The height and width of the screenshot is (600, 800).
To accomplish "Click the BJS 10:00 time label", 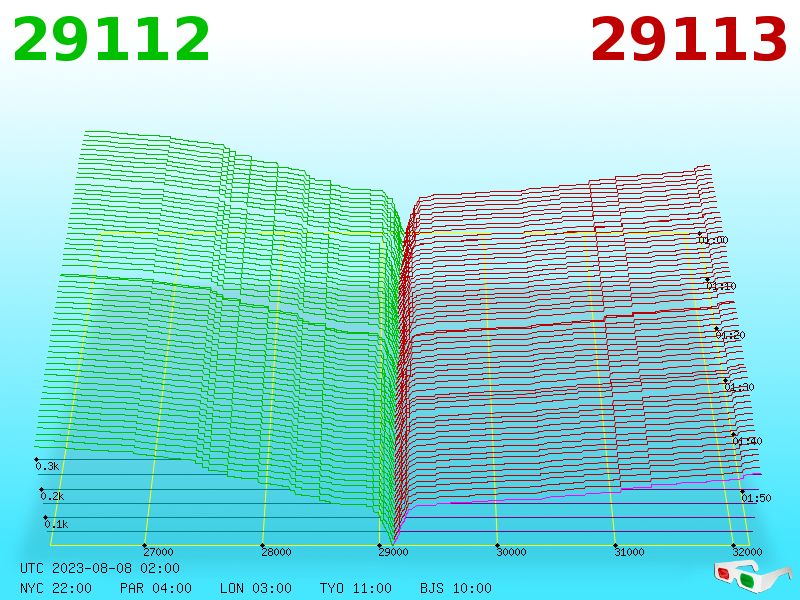I will 456,588.
